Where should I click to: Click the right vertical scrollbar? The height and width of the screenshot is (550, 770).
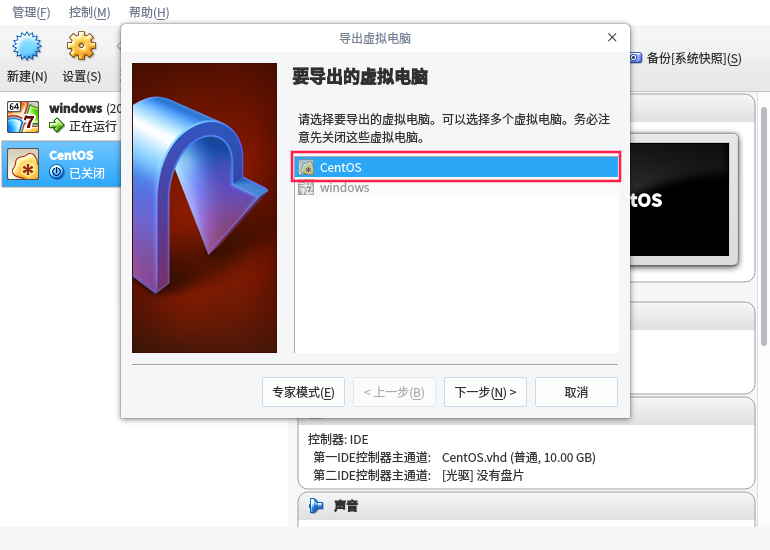[x=764, y=226]
